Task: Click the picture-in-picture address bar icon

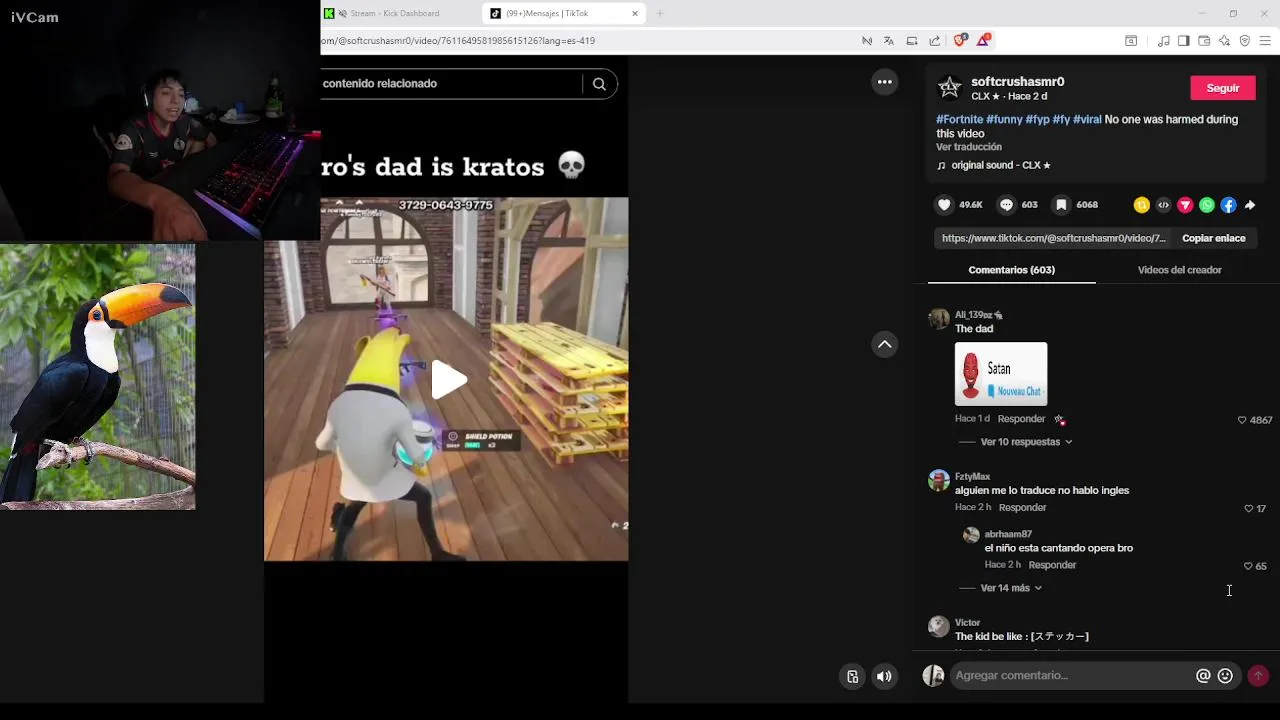Action: tap(911, 41)
